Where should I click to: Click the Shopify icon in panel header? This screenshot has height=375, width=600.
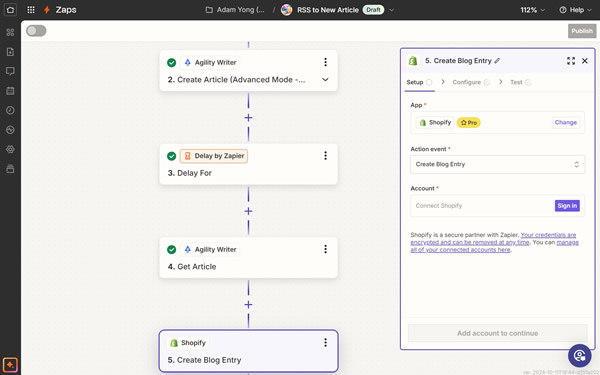[x=413, y=61]
